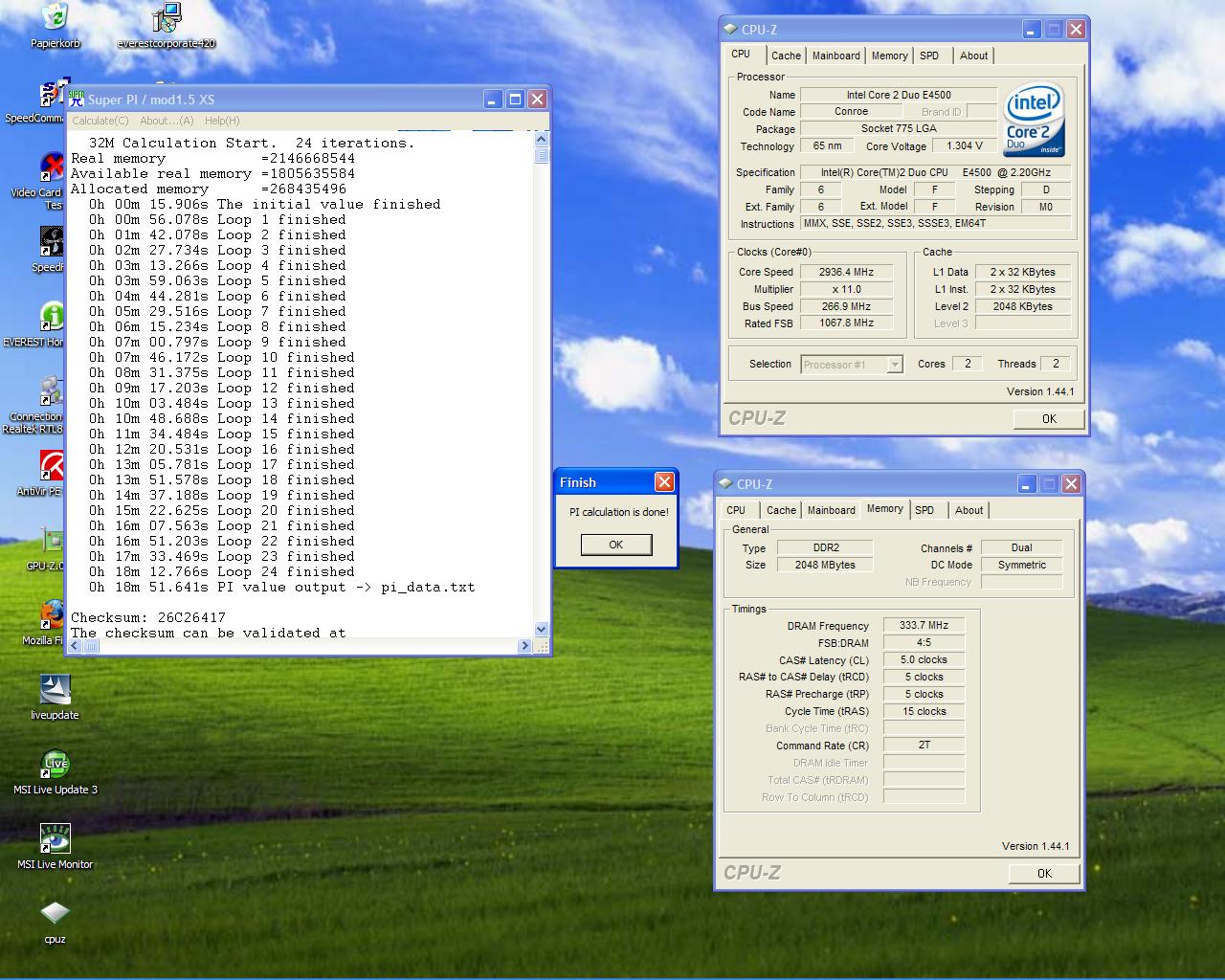Screen dimensions: 1225x980
Task: Click the Core Speed 2936.4 MHz field
Action: pos(846,272)
